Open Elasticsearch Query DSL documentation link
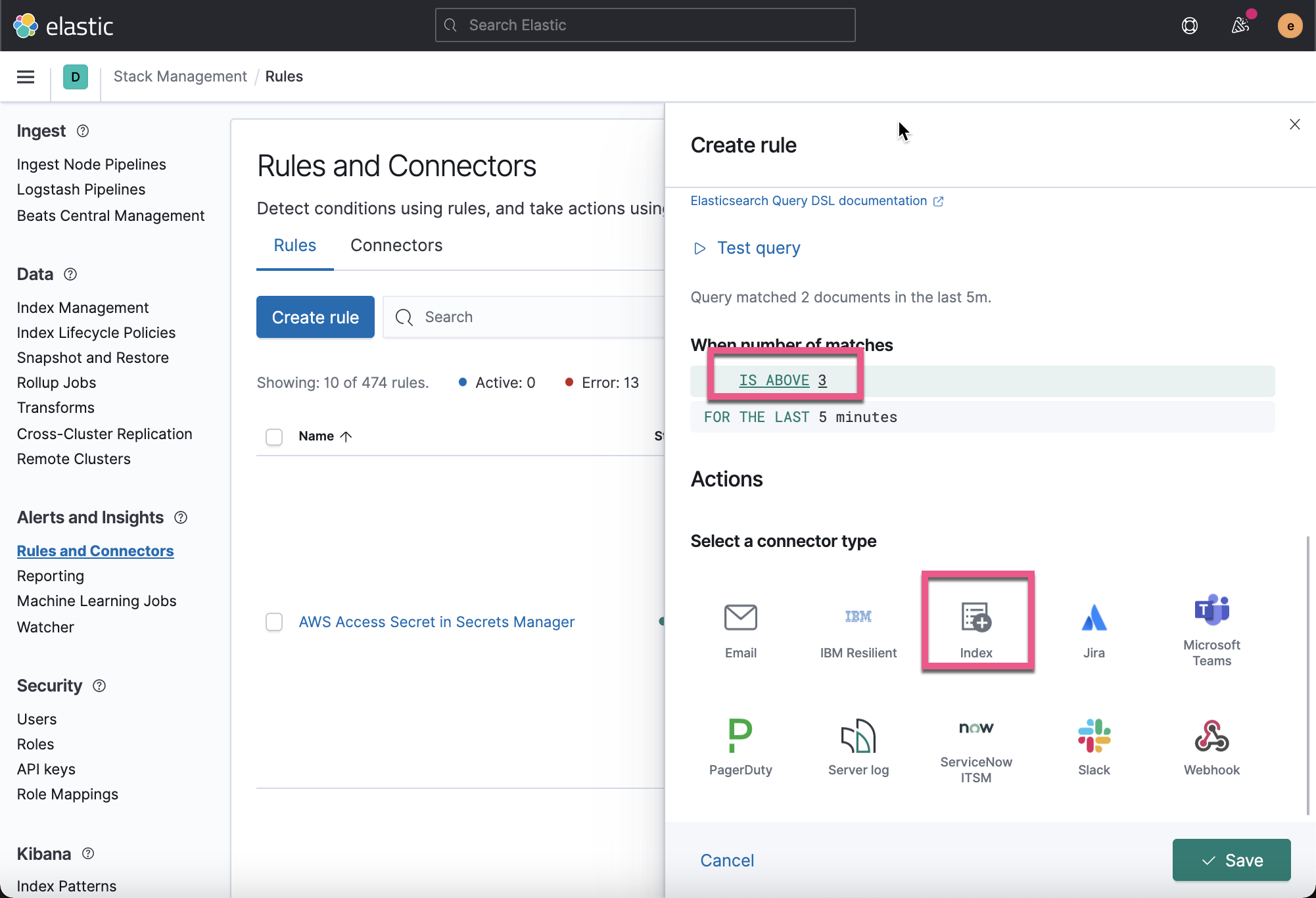This screenshot has width=1316, height=898. [809, 201]
